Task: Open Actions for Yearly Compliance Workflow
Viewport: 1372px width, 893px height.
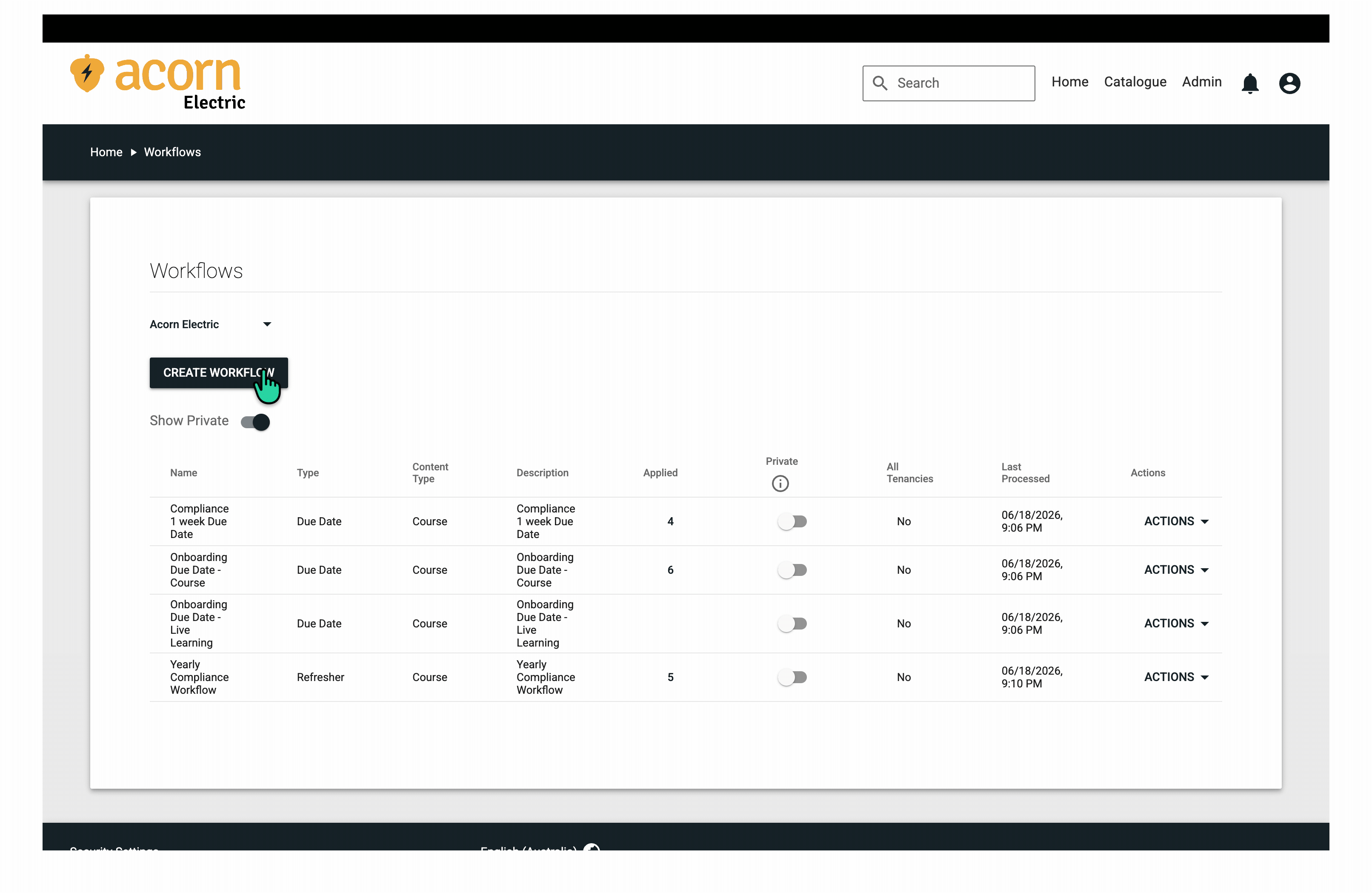Action: (x=1176, y=677)
